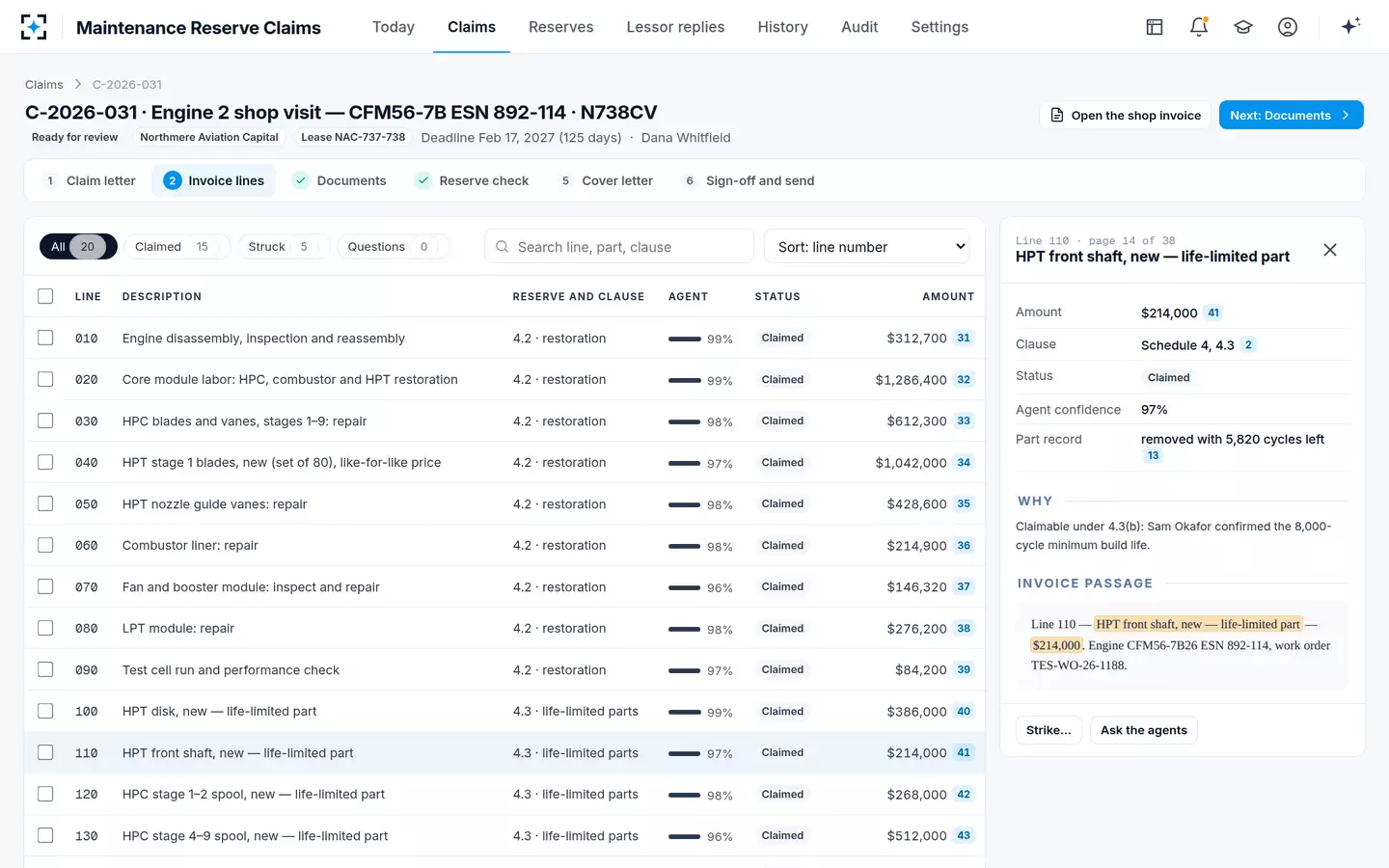
Task: Switch to the Reserves tab
Action: click(560, 27)
